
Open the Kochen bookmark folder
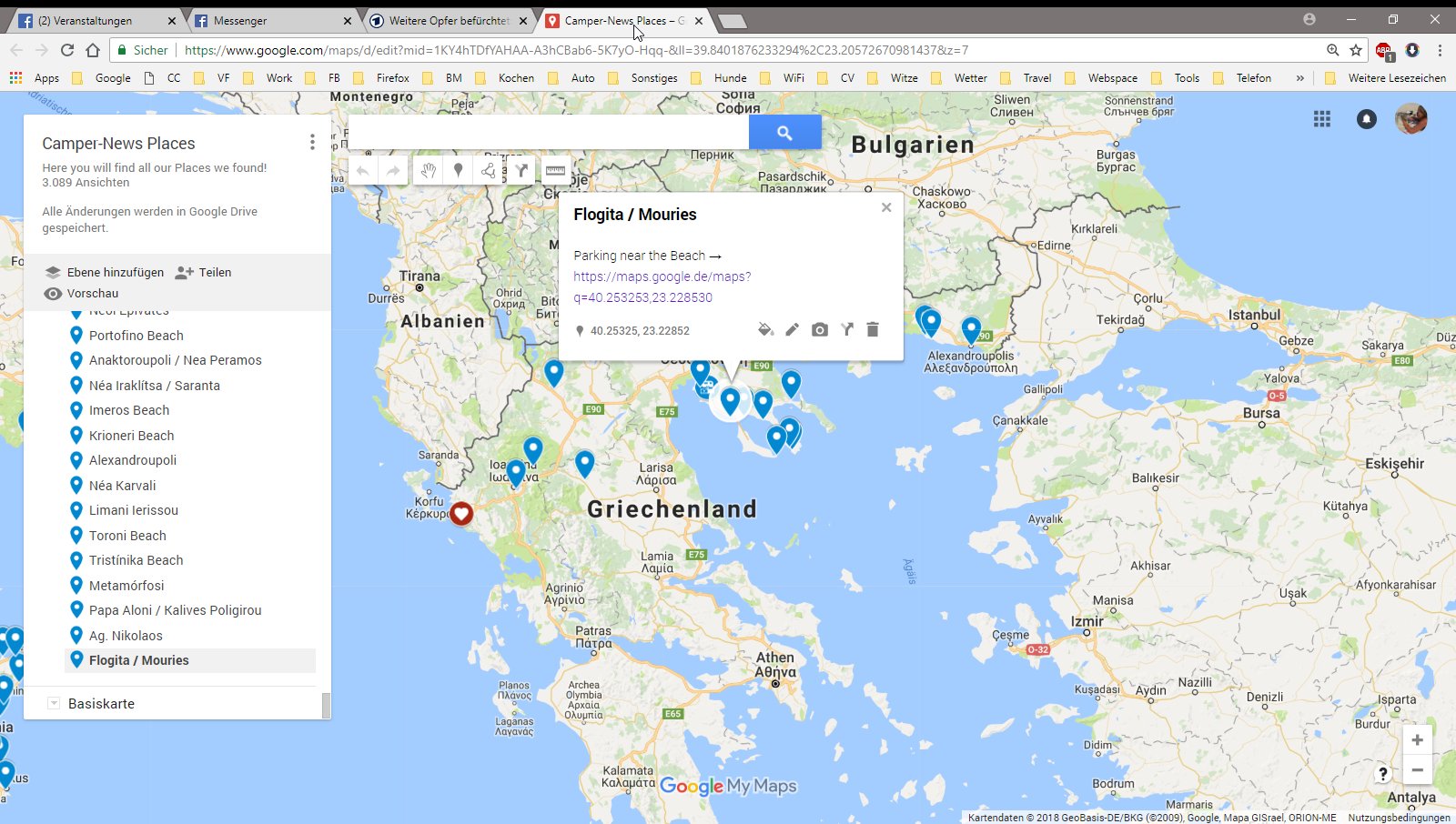click(x=508, y=78)
